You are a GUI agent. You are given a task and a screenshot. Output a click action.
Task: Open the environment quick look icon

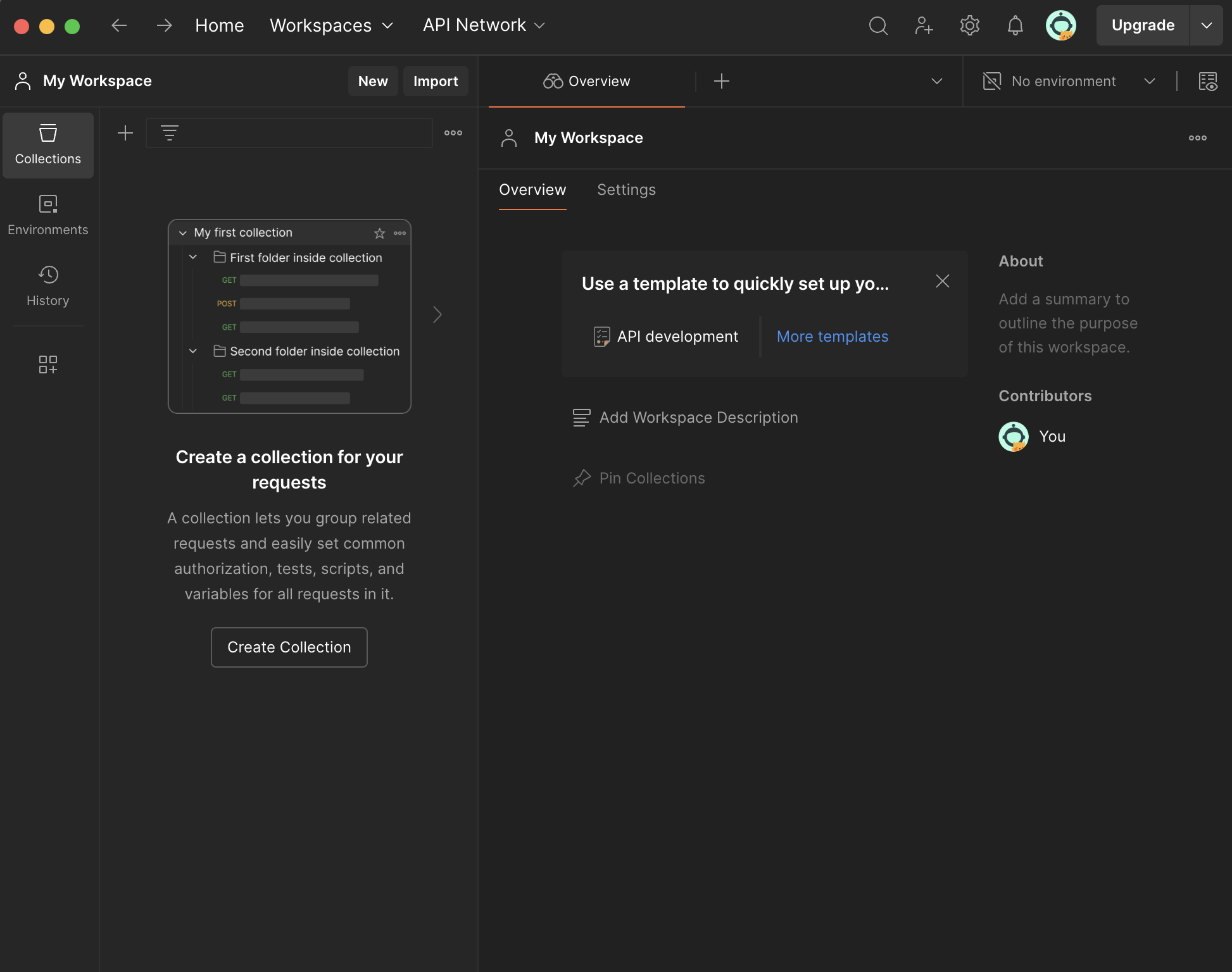coord(1208,82)
